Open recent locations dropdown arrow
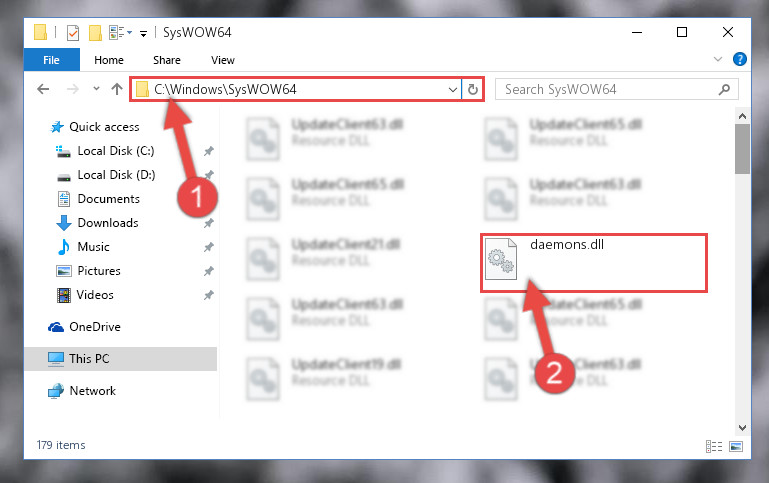Image resolution: width=769 pixels, height=483 pixels. pyautogui.click(x=96, y=89)
